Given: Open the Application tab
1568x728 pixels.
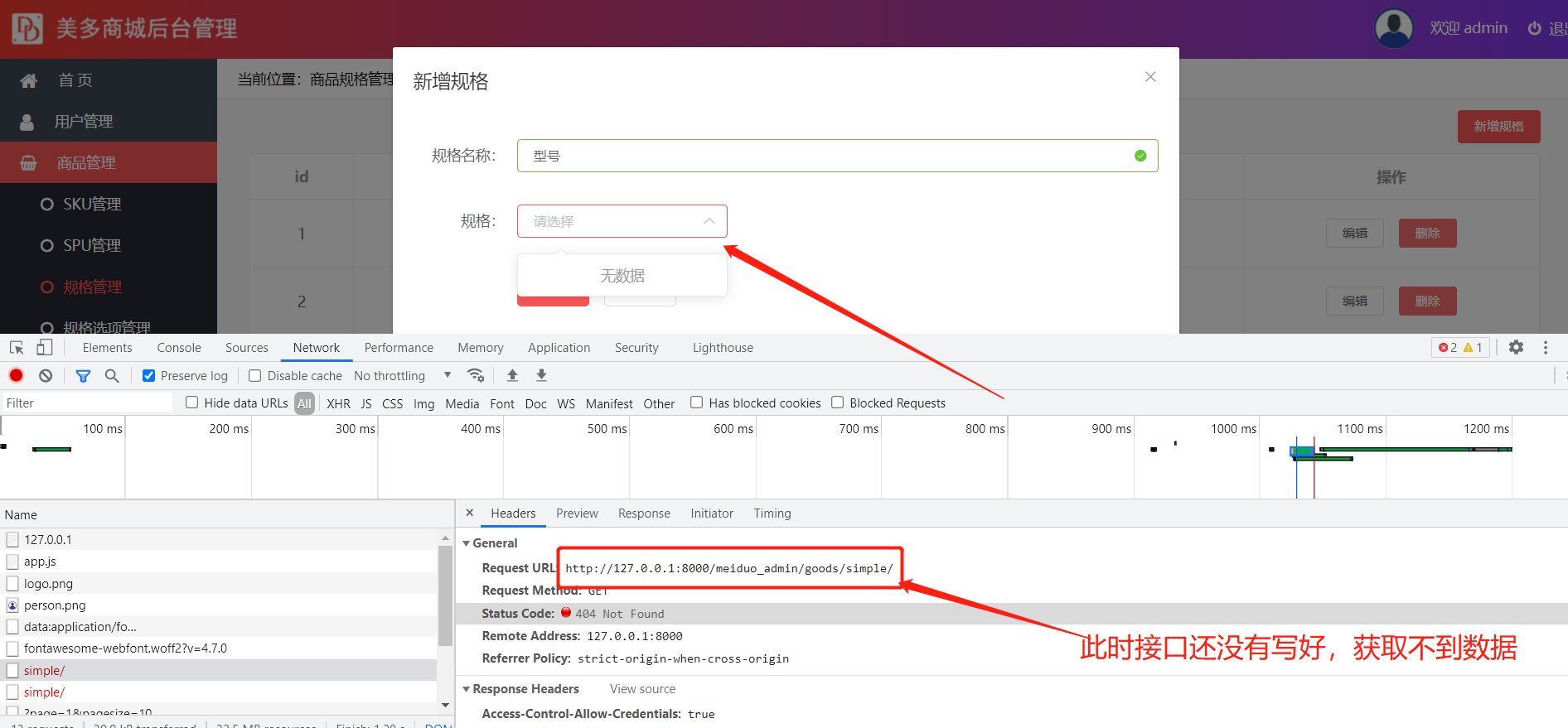Looking at the screenshot, I should [559, 348].
